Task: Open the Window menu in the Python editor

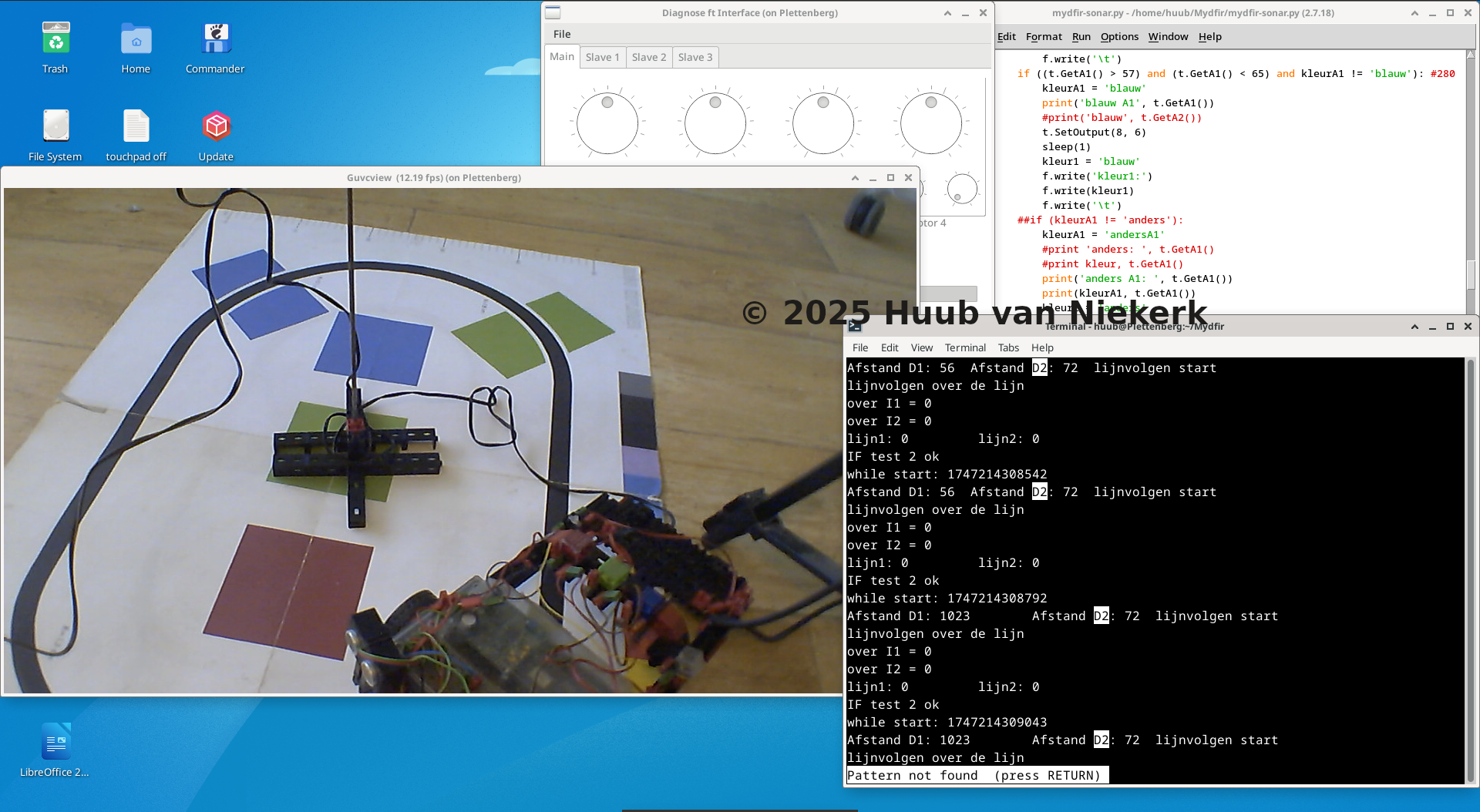Action: 1168,36
